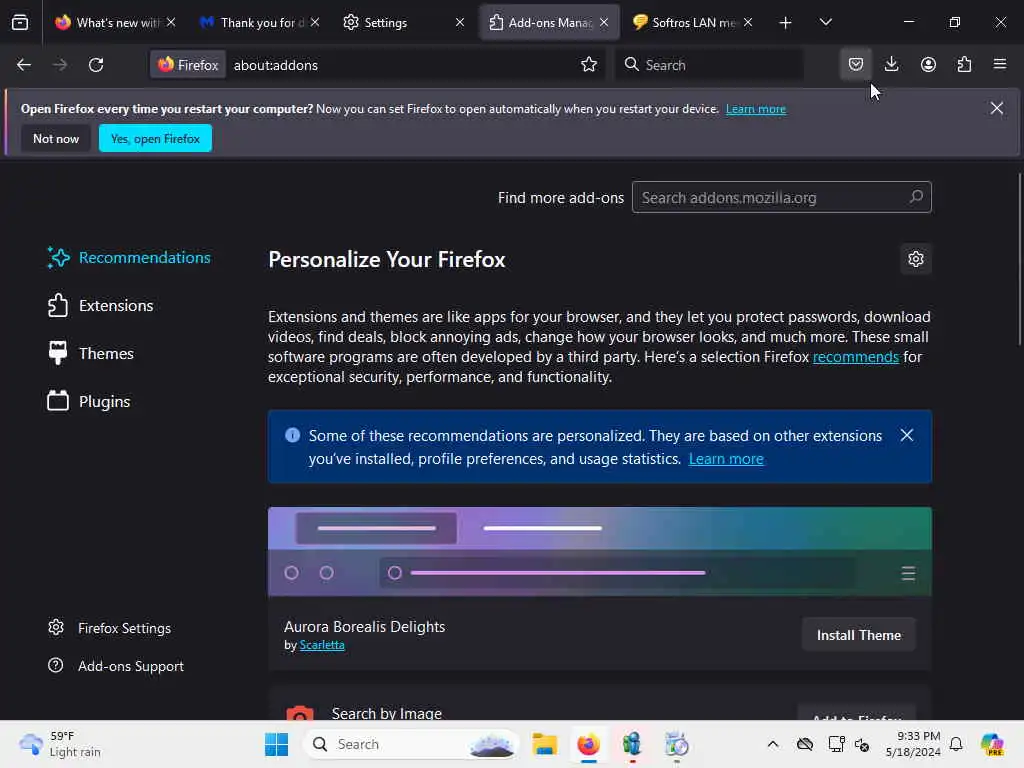The height and width of the screenshot is (768, 1024).
Task: Click the taskbar Search box
Action: [x=411, y=744]
